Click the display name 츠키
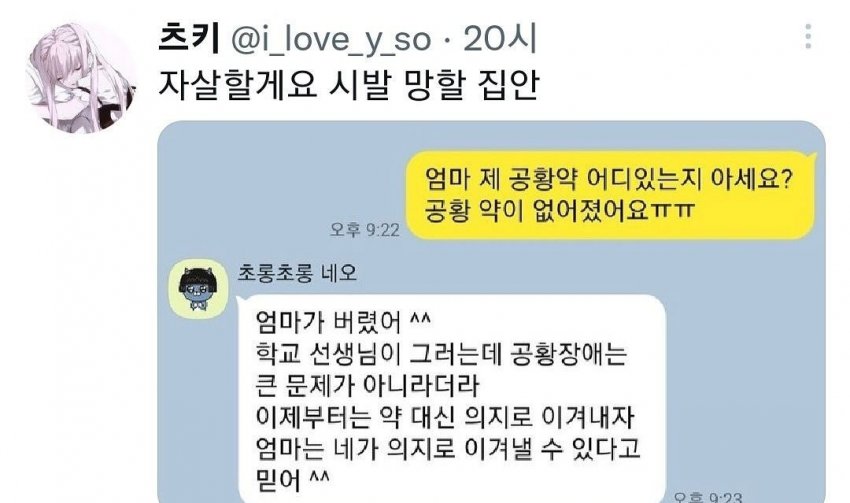Screen dimensions: 850x503 188,38
